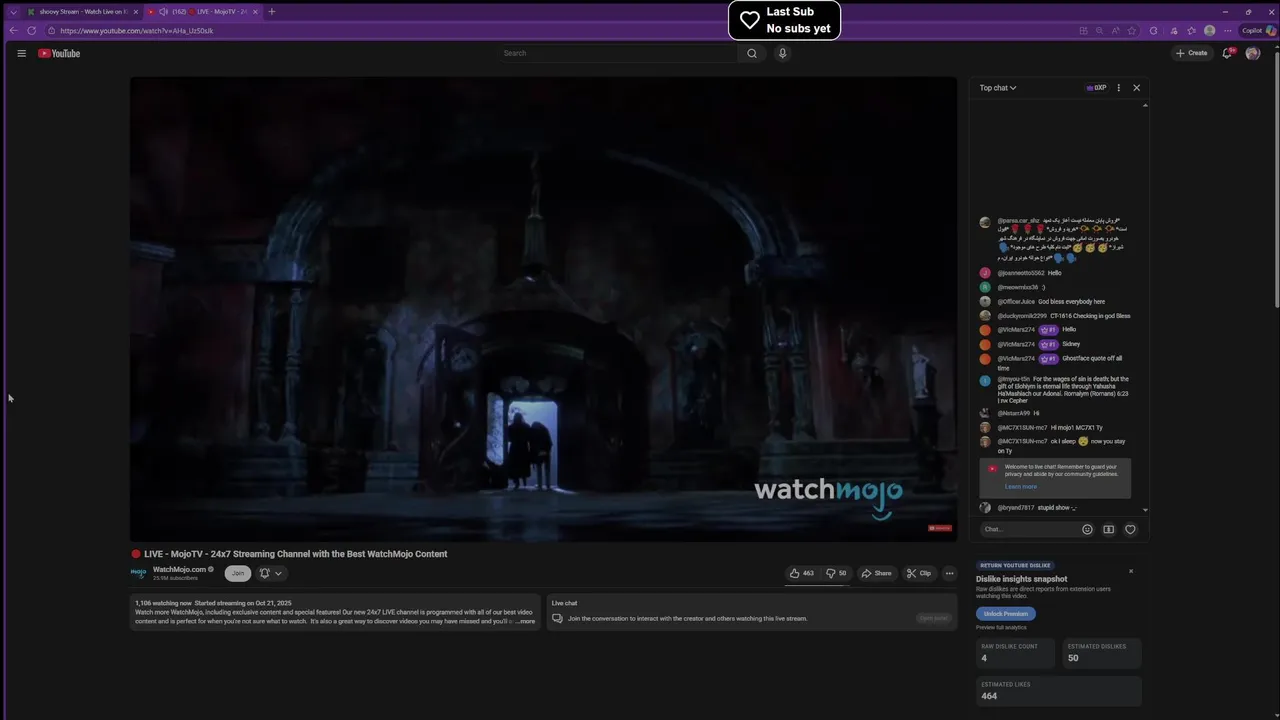
Task: Open the Copilot sidebar button
Action: (x=1258, y=30)
